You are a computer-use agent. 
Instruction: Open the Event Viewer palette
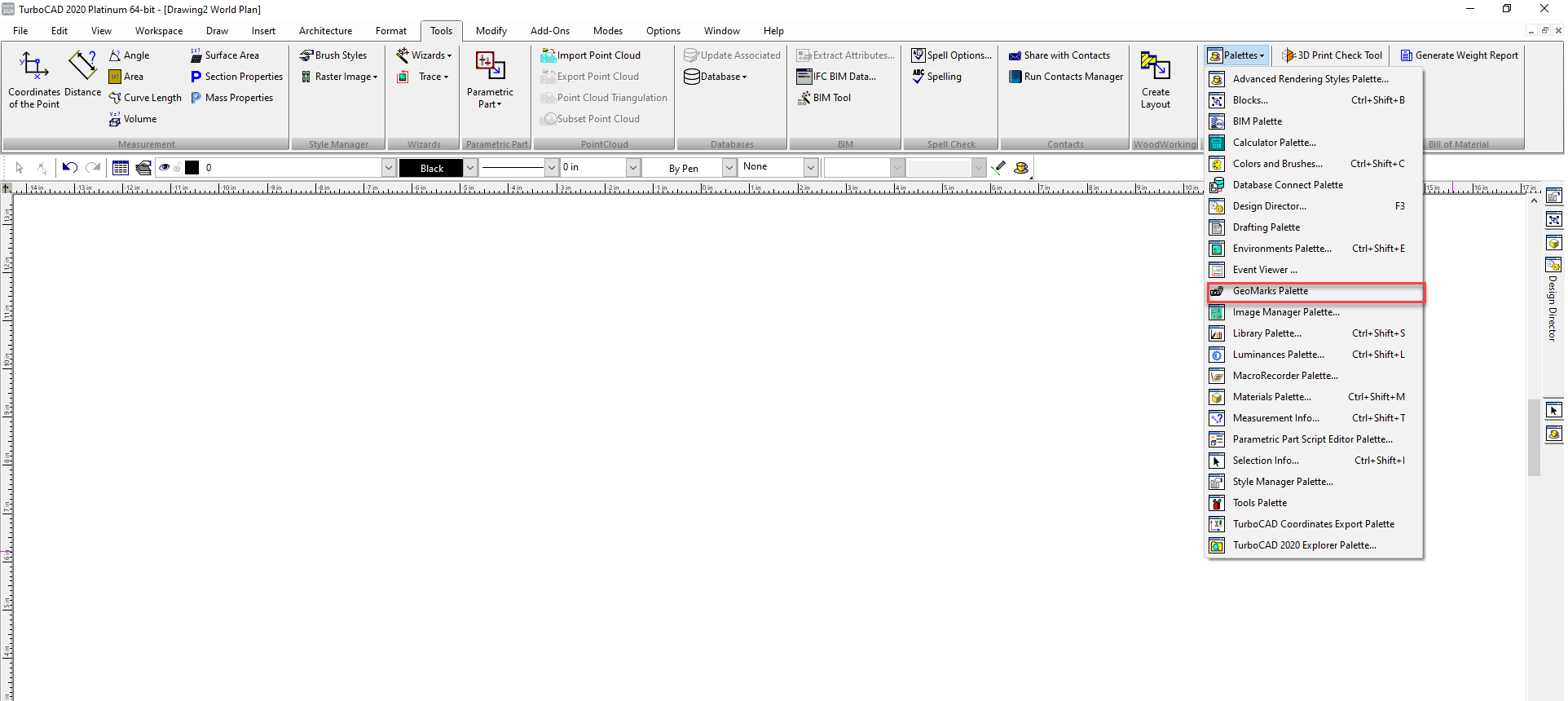[1315, 270]
